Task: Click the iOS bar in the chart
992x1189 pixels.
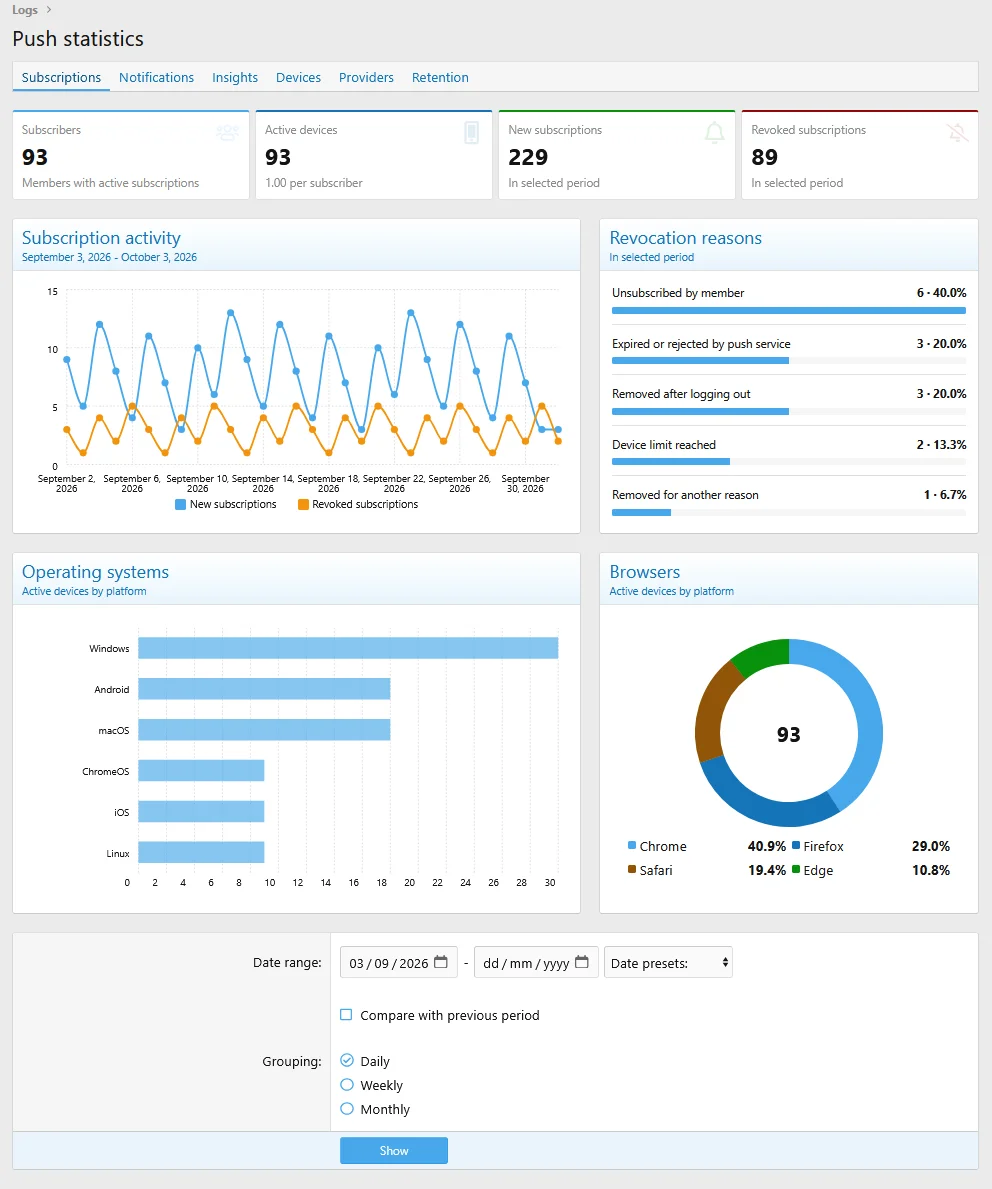Action: pyautogui.click(x=201, y=812)
